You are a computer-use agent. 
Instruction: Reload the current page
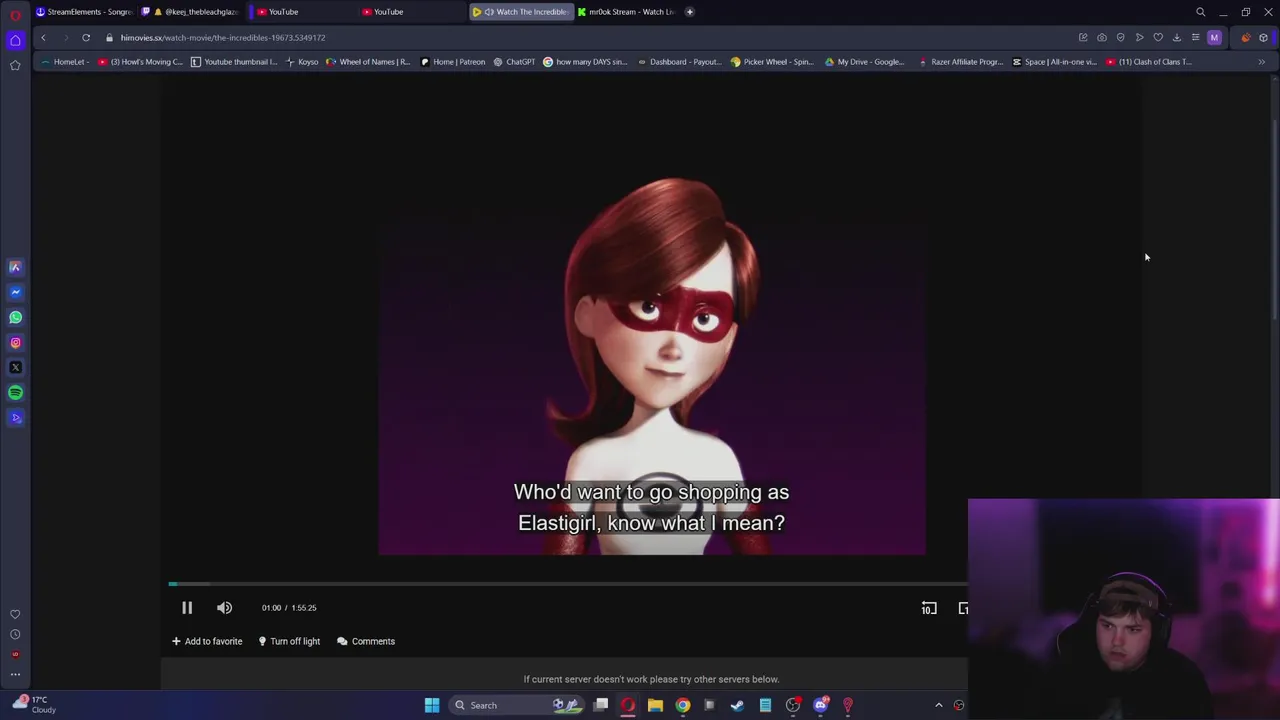click(86, 38)
